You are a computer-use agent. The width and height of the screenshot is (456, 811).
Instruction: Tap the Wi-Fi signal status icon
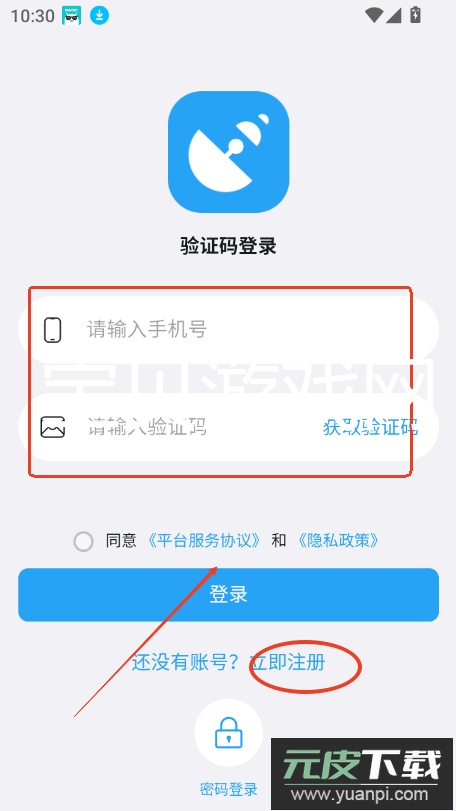pyautogui.click(x=373, y=16)
